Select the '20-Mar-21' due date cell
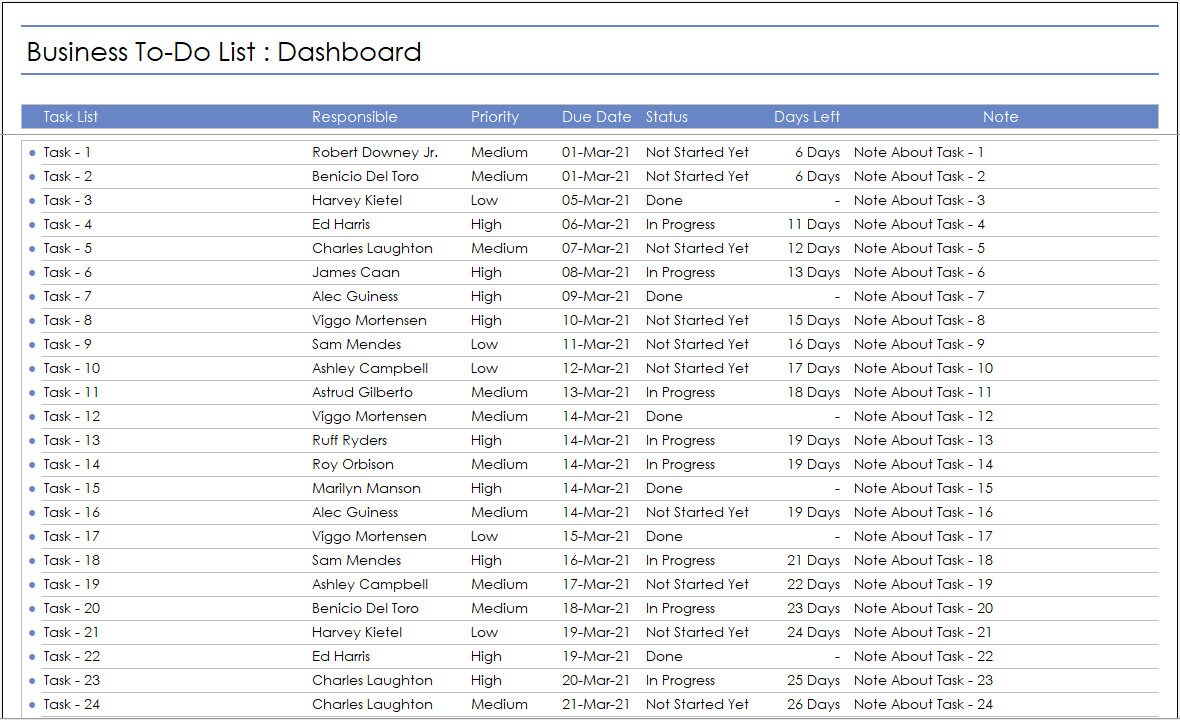 (595, 681)
